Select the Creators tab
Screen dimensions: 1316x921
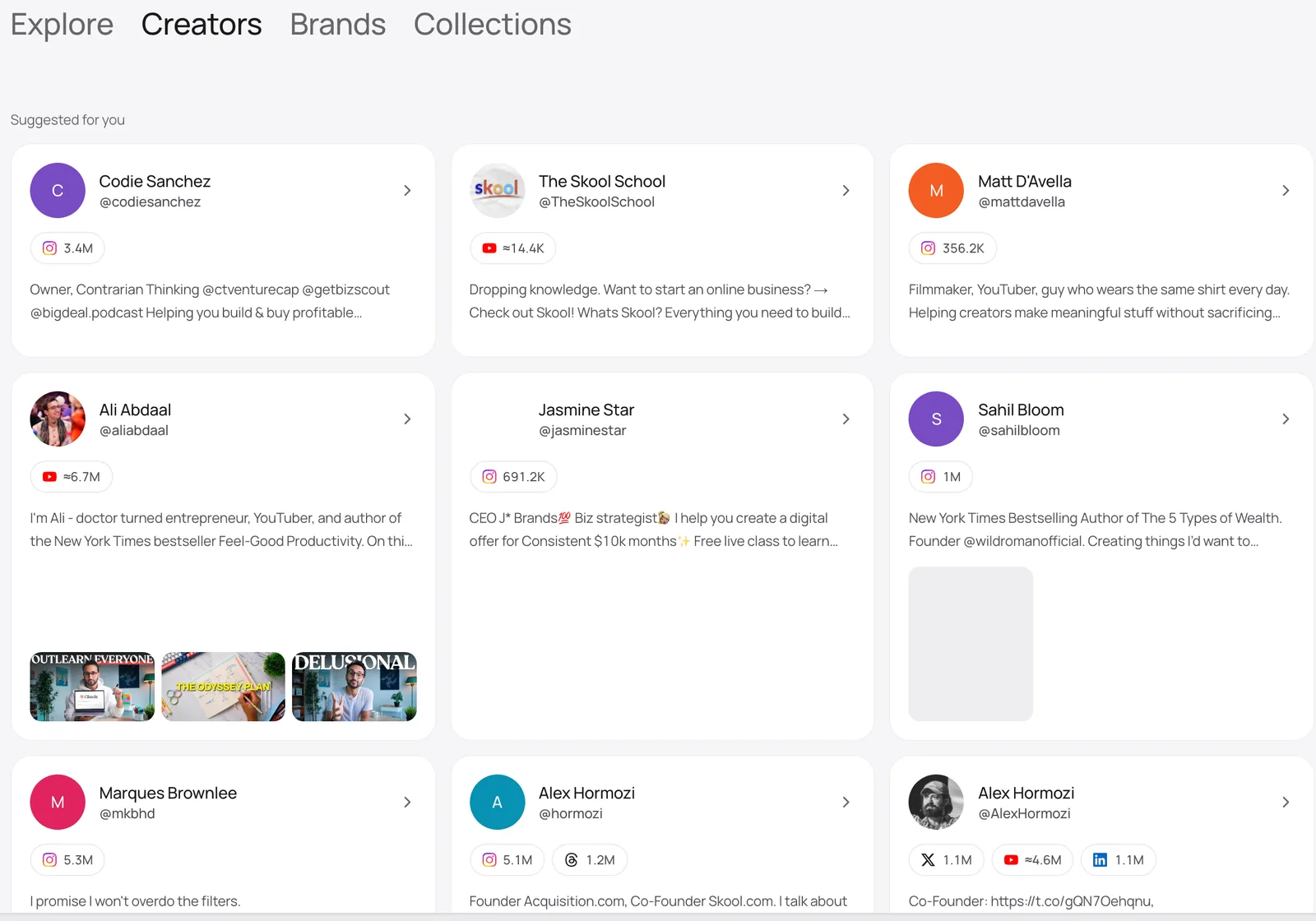point(202,25)
